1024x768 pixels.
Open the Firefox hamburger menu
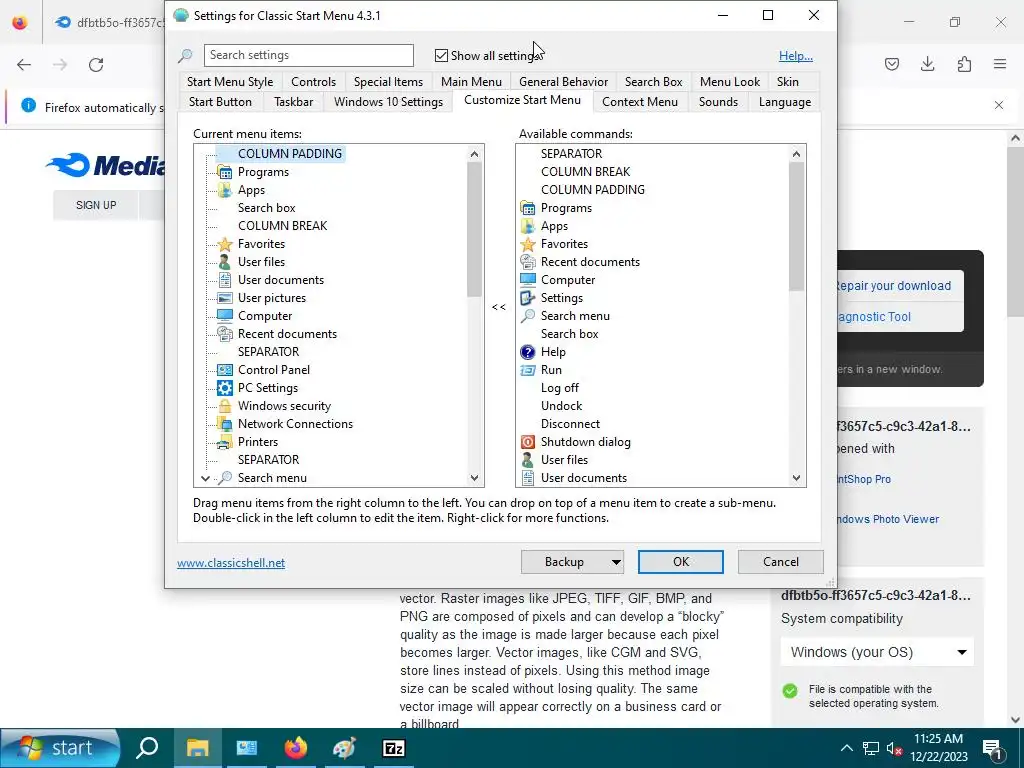click(1000, 64)
